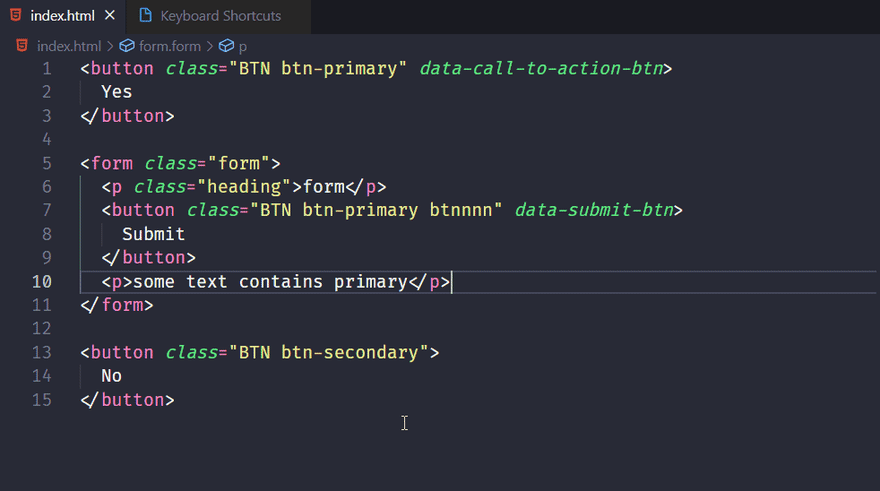Viewport: 880px width, 491px height.
Task: Click the text "Submit" on line 8
Action: (x=154, y=234)
